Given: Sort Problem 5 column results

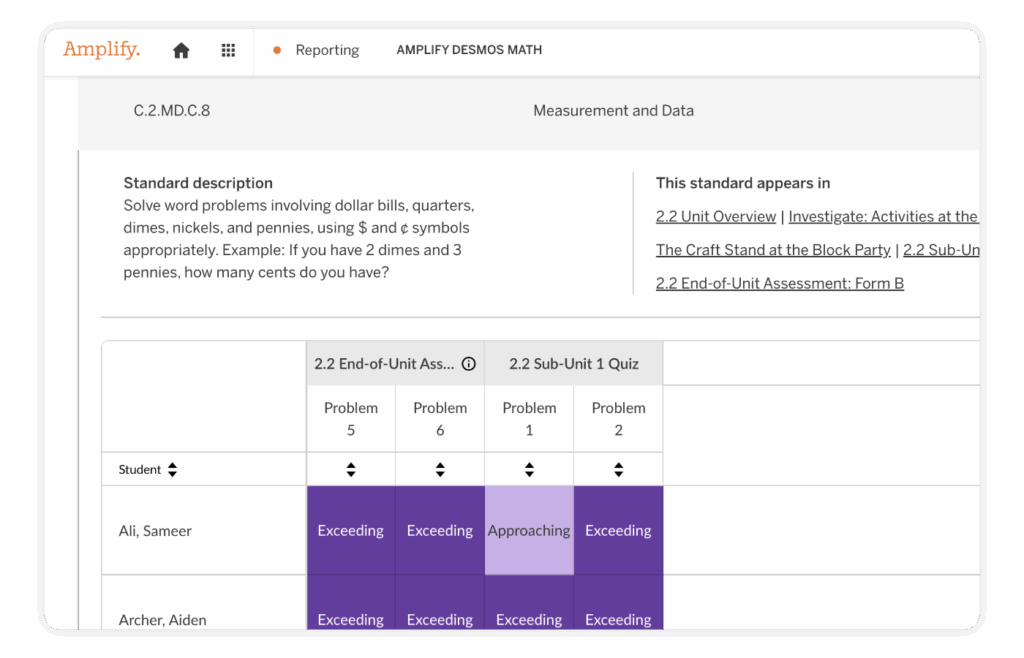Looking at the screenshot, I should pyautogui.click(x=351, y=470).
